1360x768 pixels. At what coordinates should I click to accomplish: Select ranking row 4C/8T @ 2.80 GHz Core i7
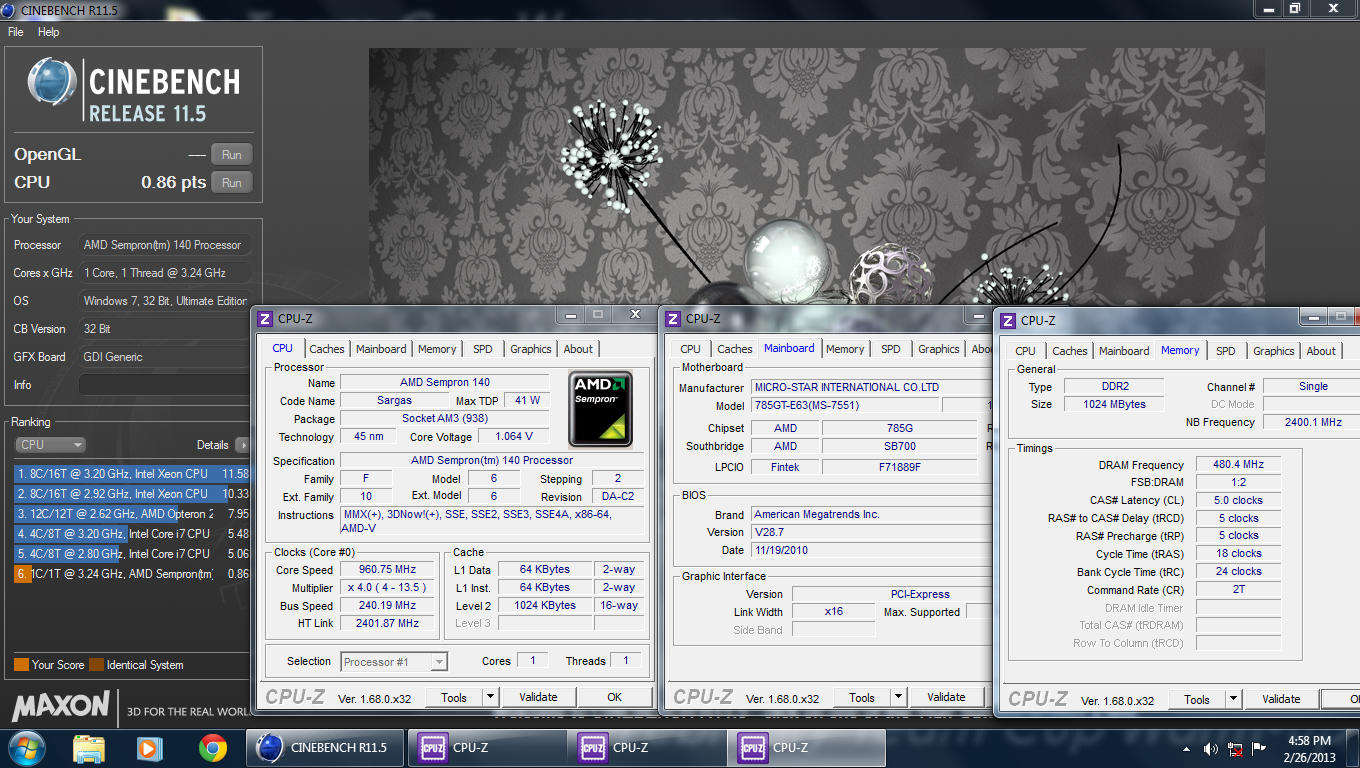[x=132, y=554]
